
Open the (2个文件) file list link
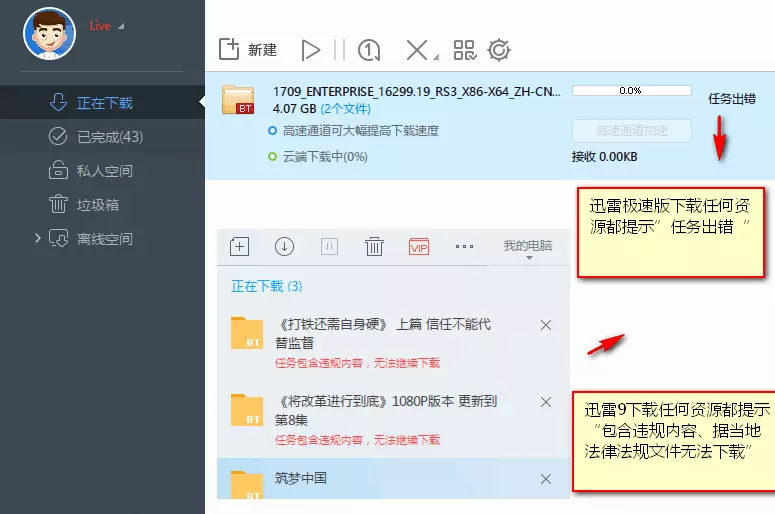[345, 109]
